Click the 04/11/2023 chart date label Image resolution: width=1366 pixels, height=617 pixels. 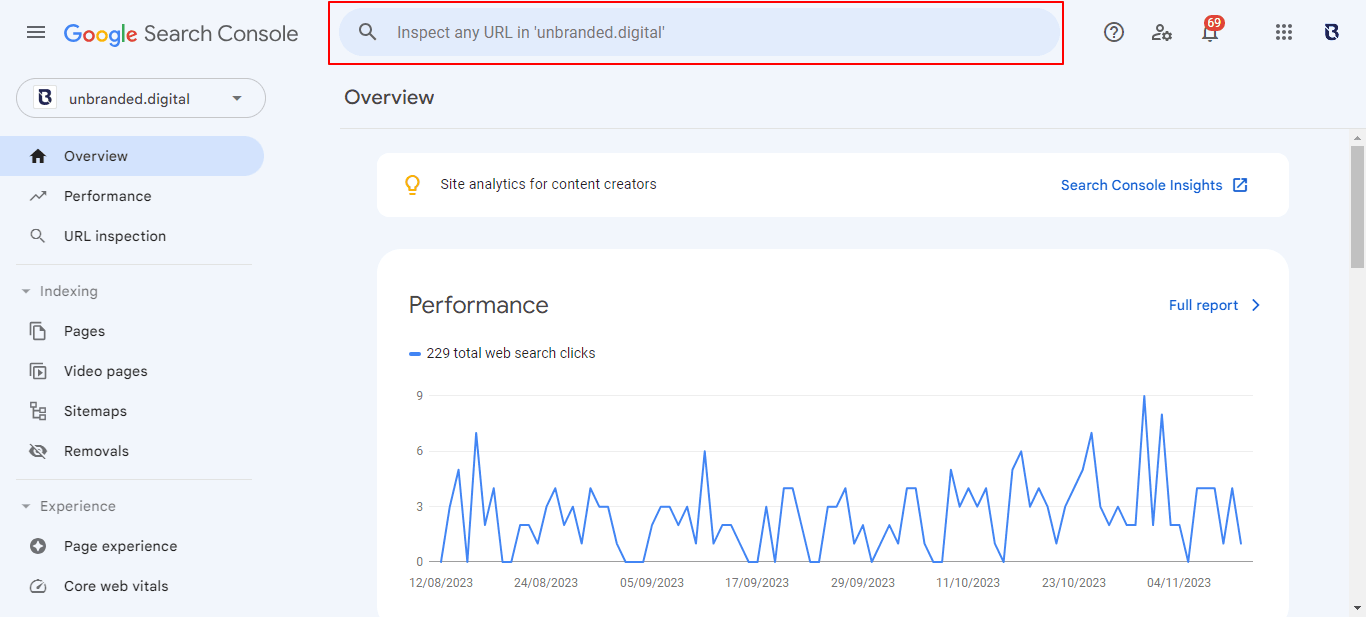1179,582
